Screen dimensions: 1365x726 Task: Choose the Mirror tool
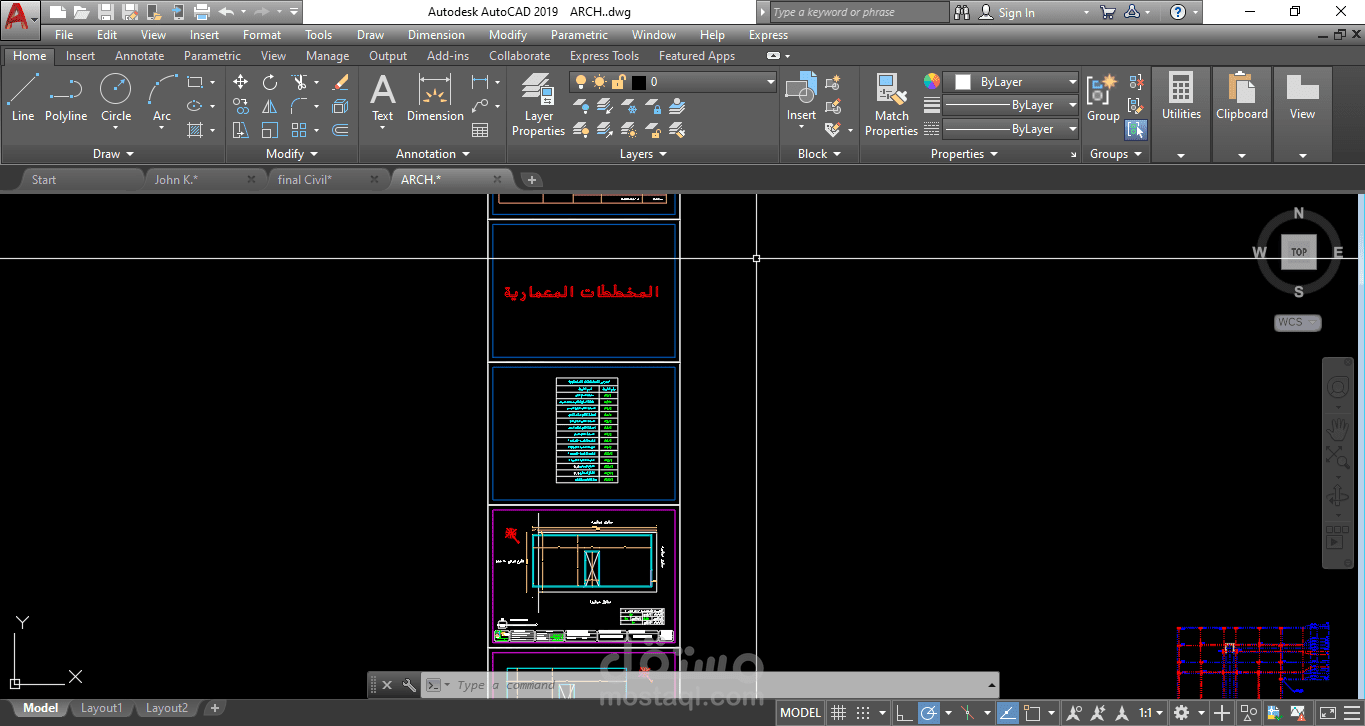click(270, 106)
